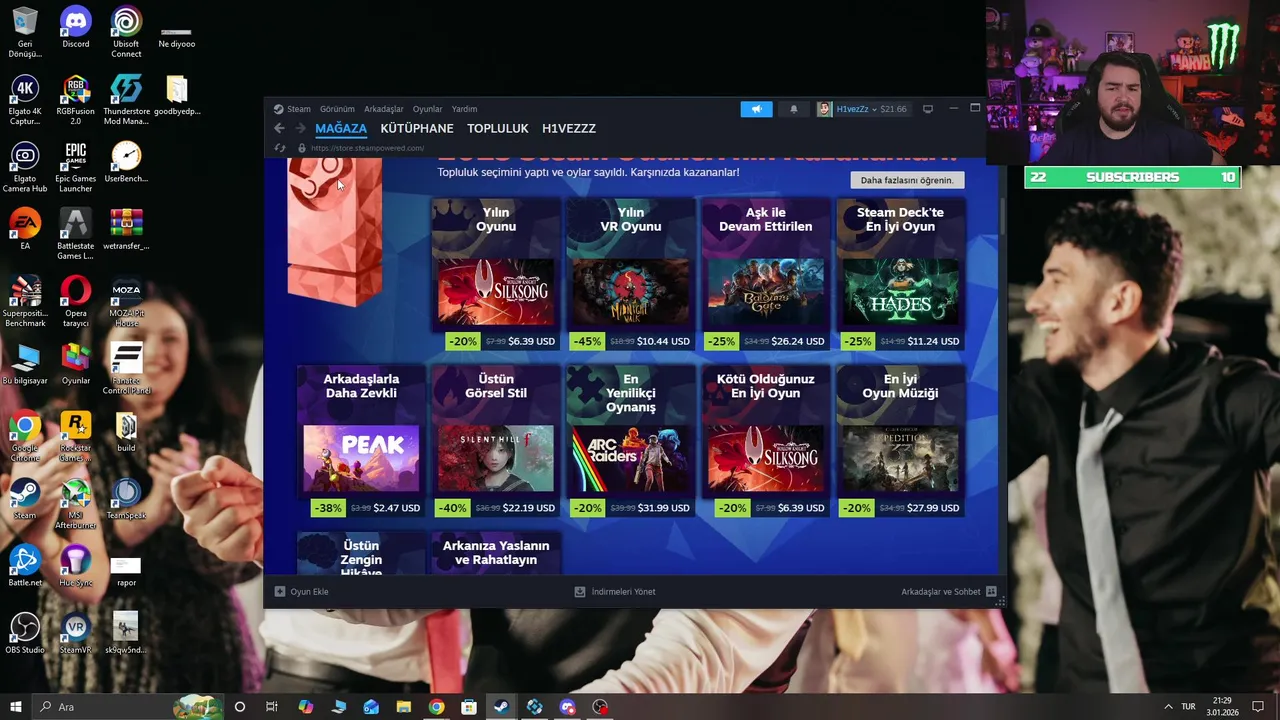
Task: Switch to the KÜTÜPHANE tab
Action: 417,128
